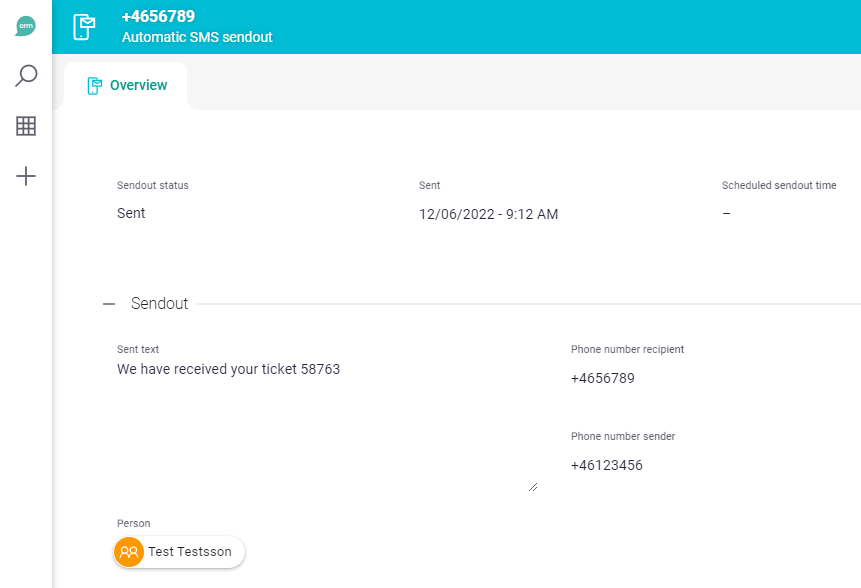Collapse the Sendout section
The width and height of the screenshot is (861, 588).
tap(109, 304)
